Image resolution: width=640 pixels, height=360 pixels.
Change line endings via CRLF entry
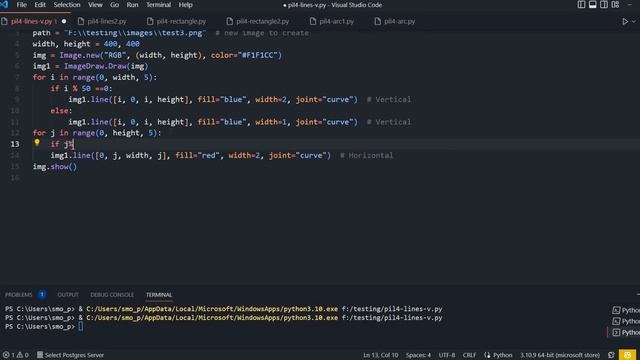[469, 355]
